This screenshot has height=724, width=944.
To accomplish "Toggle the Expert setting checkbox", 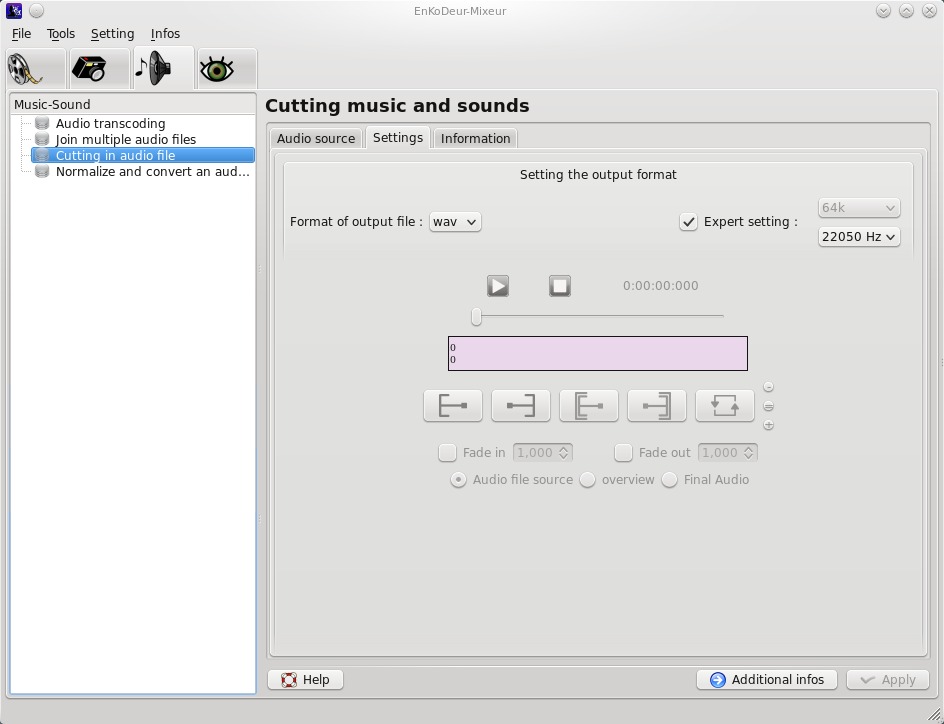I will [688, 222].
